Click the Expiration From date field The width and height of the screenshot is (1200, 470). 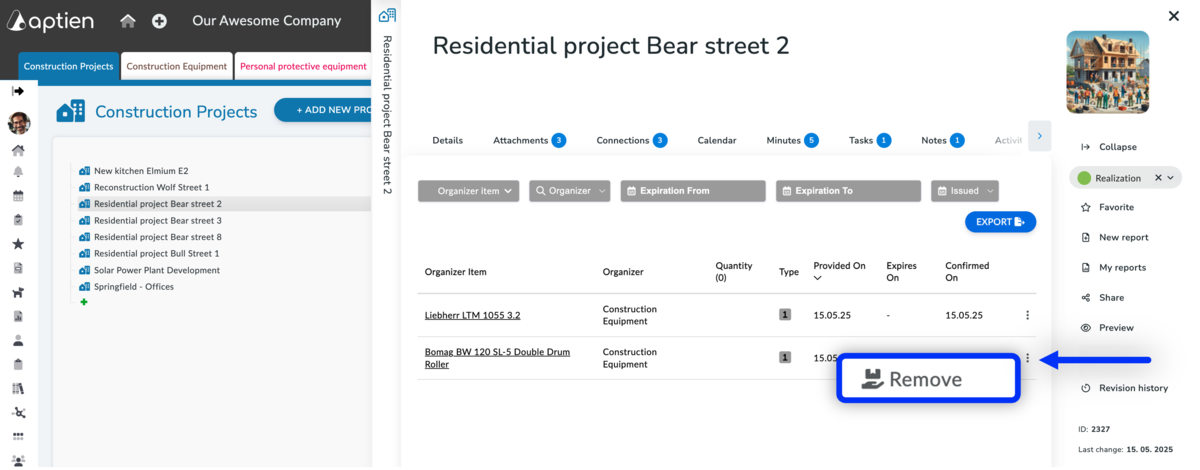692,191
